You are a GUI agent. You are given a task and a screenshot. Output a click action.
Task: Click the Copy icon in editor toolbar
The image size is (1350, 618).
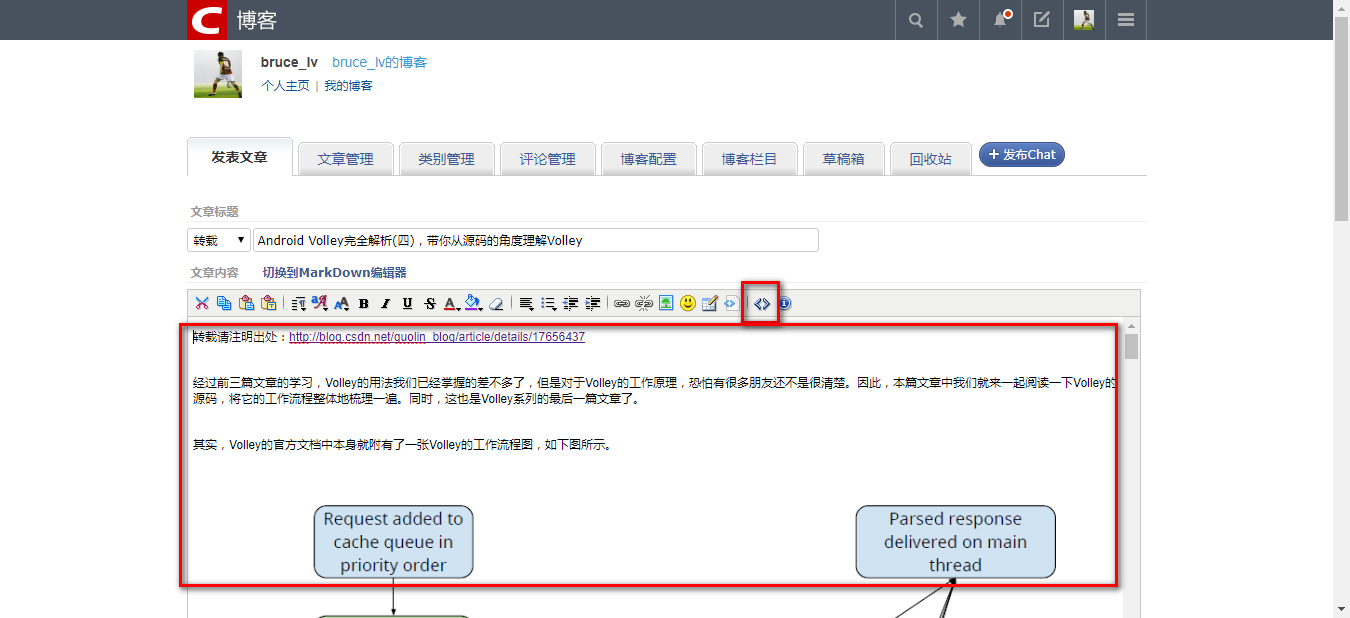224,303
